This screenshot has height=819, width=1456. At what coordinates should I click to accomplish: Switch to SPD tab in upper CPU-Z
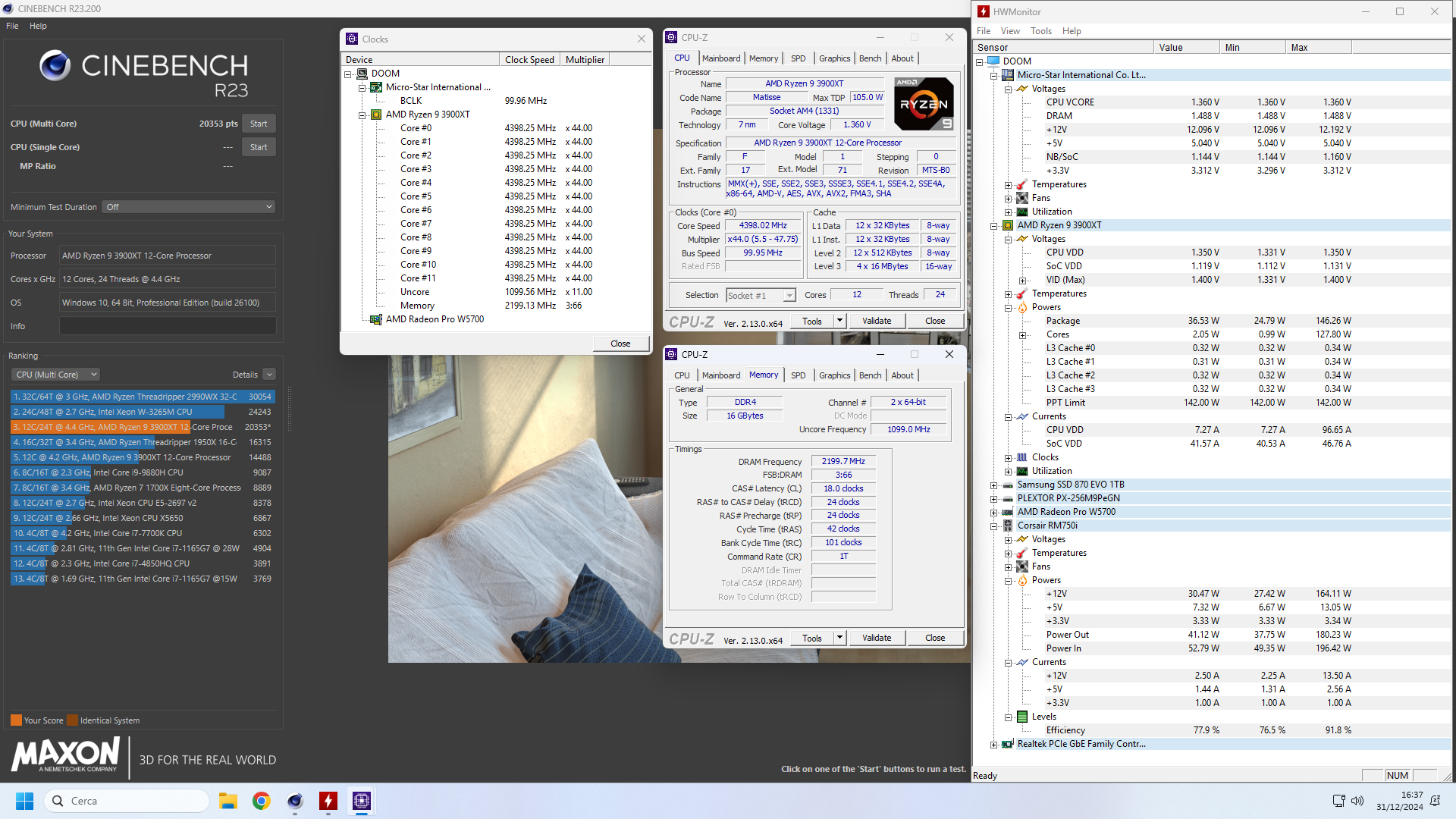[798, 58]
